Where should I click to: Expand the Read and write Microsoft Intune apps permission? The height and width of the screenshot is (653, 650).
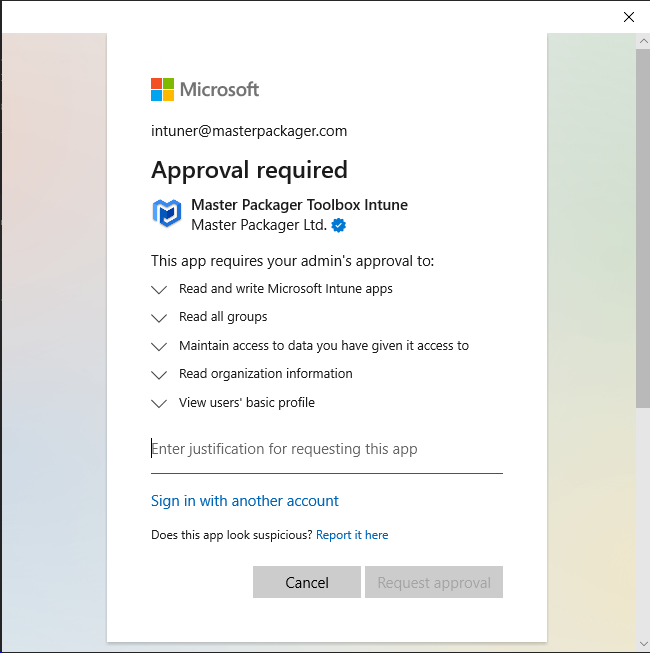click(159, 289)
